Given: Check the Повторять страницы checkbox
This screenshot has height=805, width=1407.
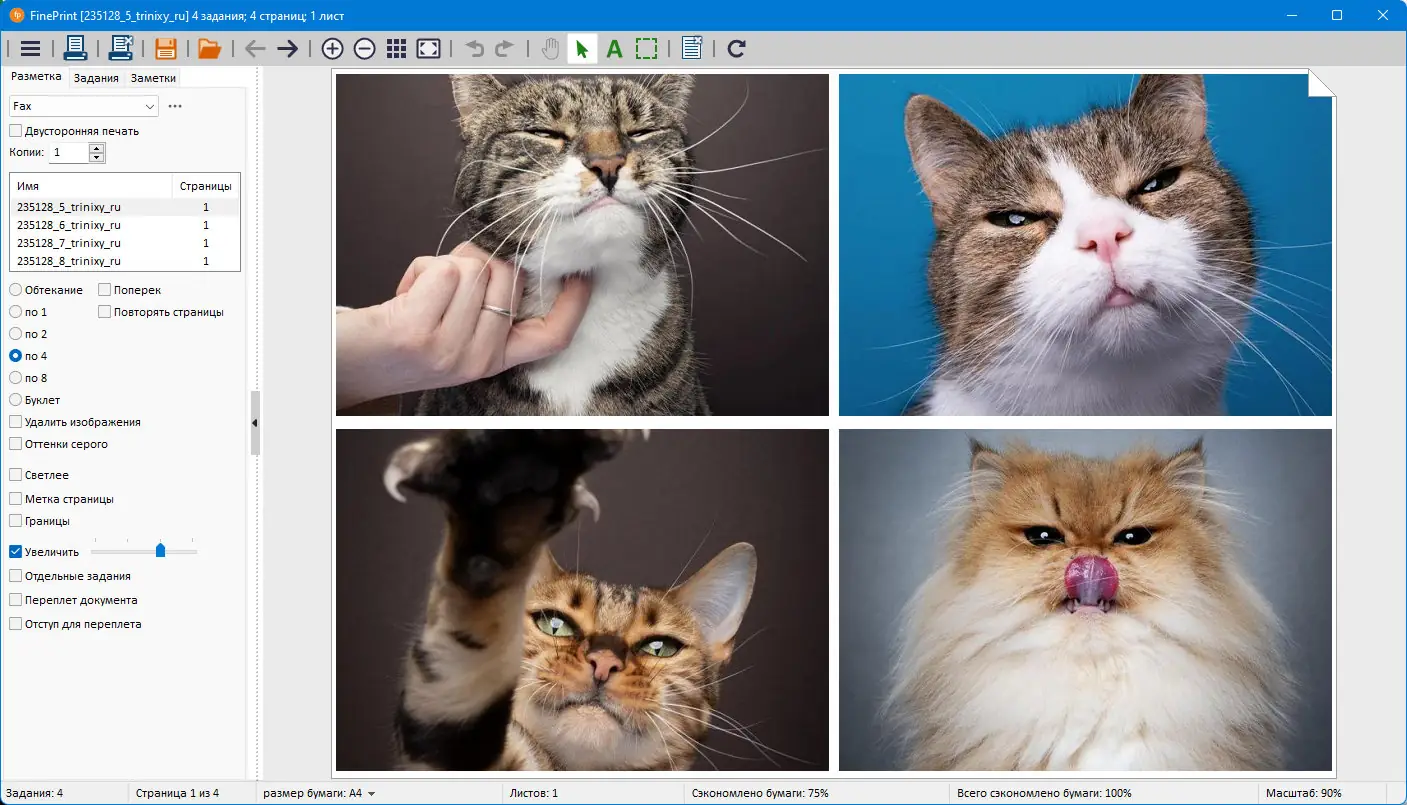Looking at the screenshot, I should pos(105,312).
